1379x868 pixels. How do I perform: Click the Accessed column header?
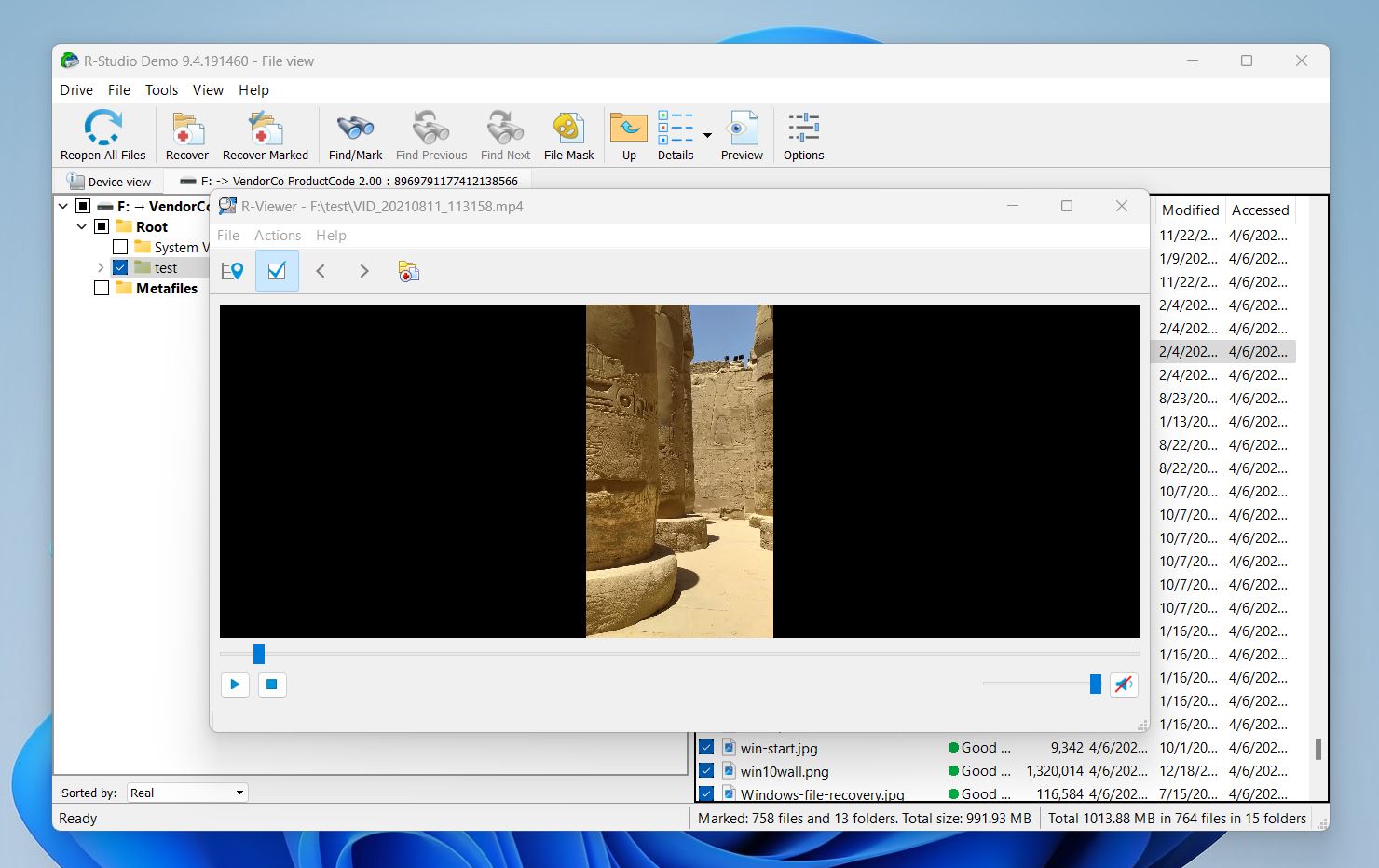click(x=1260, y=210)
